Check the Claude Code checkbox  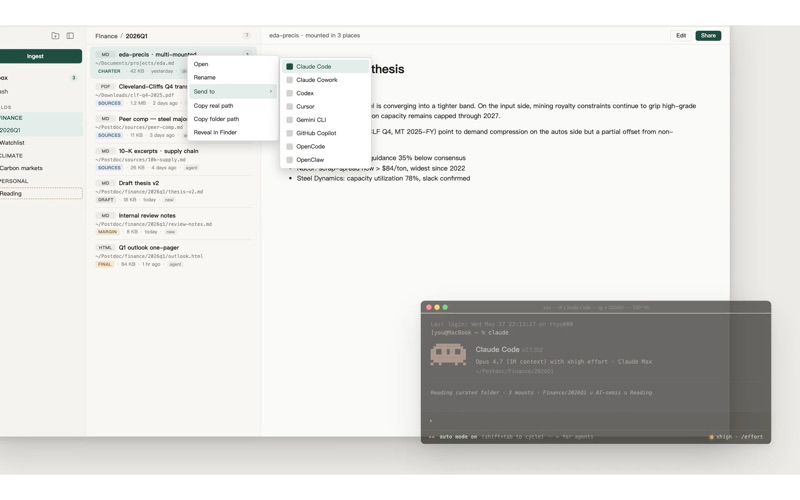pyautogui.click(x=289, y=67)
